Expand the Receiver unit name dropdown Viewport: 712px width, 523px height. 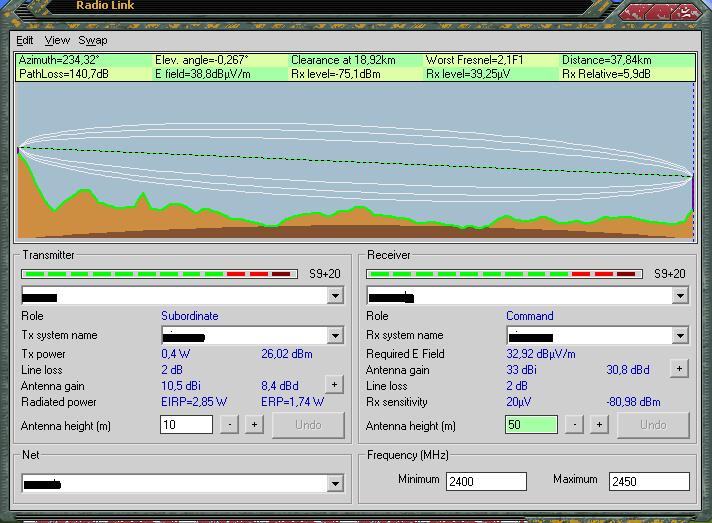(680, 296)
